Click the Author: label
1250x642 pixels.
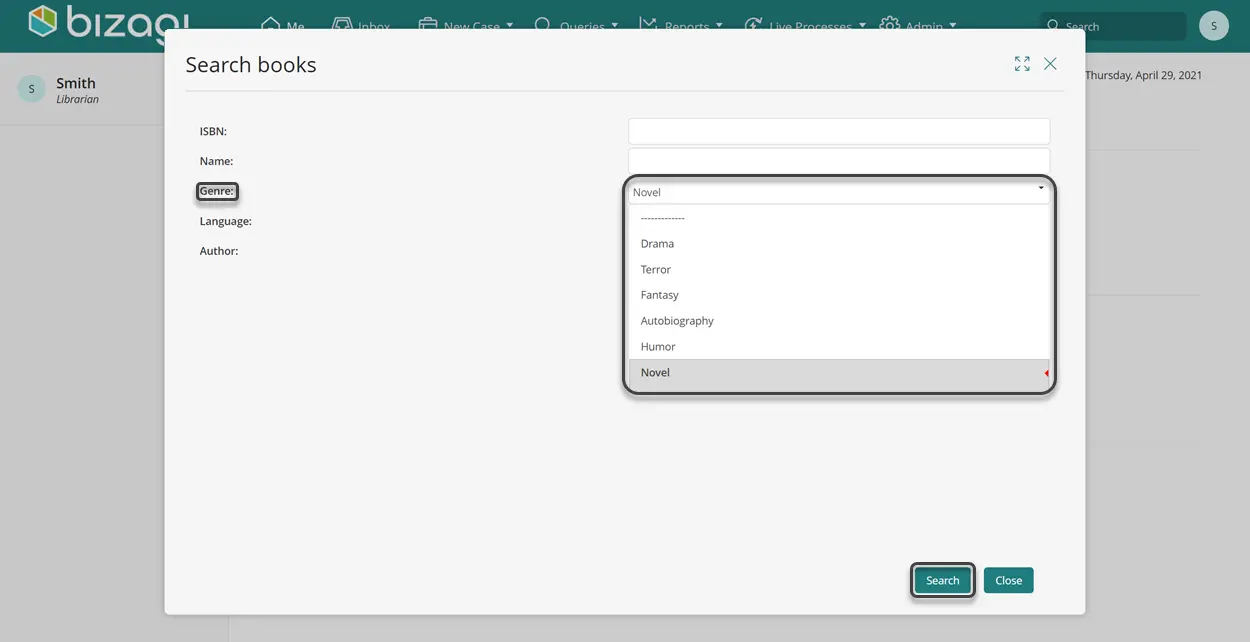tap(219, 251)
